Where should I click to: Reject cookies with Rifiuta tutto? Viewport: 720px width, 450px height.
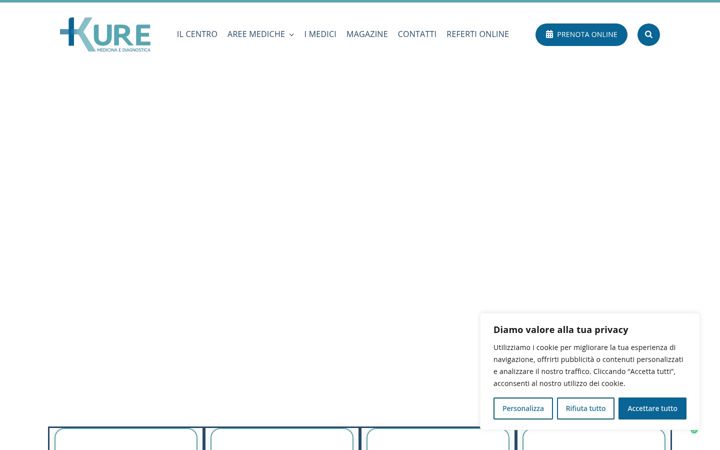tap(585, 408)
